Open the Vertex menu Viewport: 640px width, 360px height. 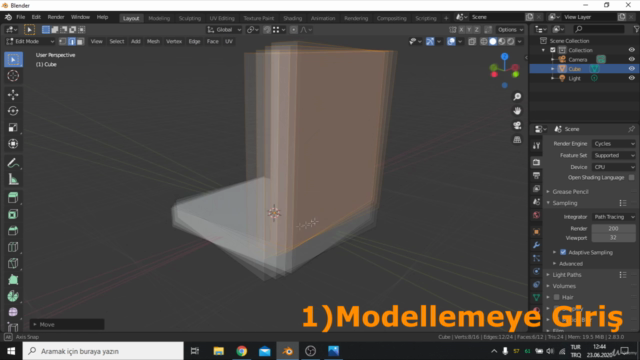coord(174,41)
